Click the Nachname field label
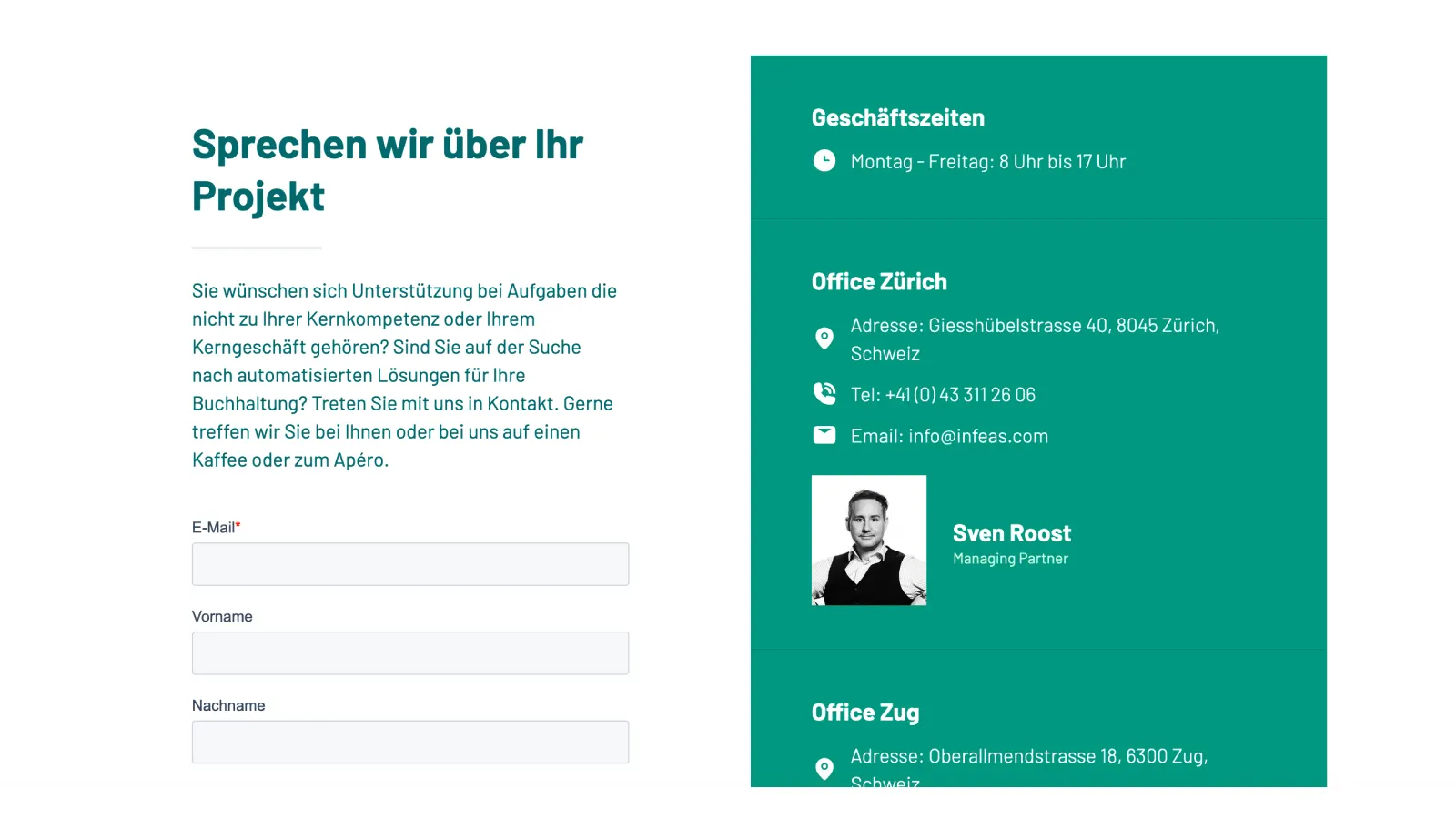 click(x=228, y=706)
